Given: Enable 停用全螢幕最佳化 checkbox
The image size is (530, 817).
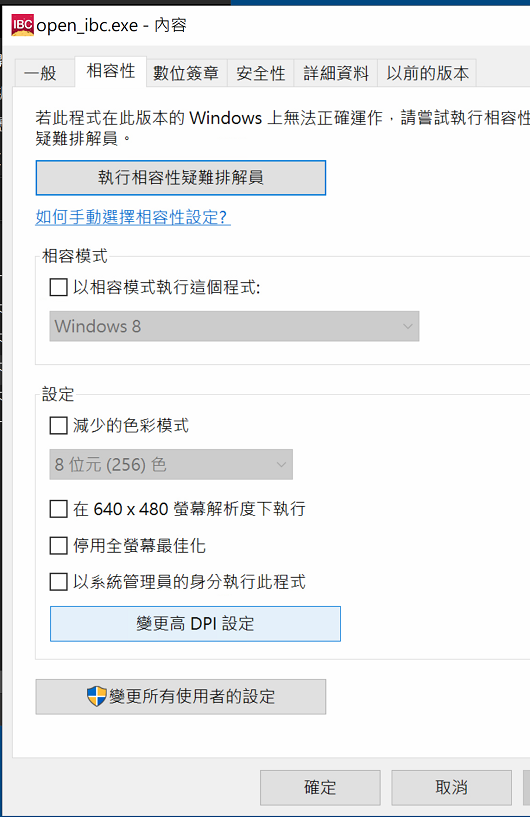Looking at the screenshot, I should click(58, 546).
